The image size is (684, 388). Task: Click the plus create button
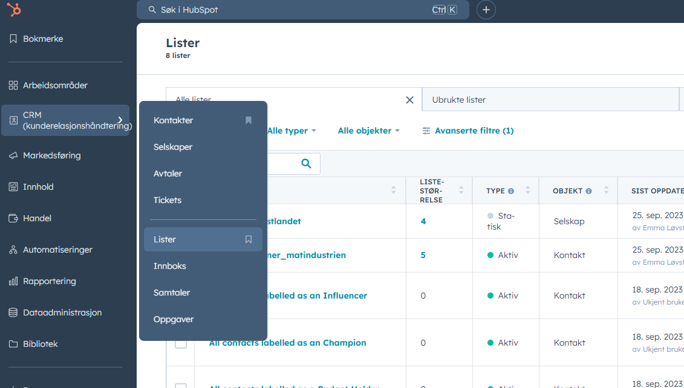click(486, 10)
